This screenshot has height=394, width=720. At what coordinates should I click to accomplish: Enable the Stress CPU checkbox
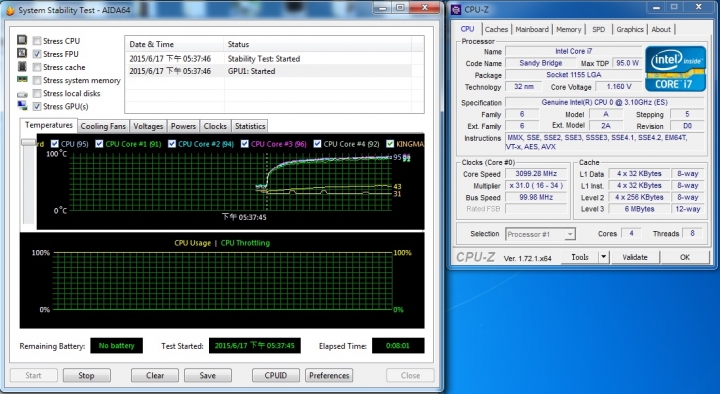point(37,41)
